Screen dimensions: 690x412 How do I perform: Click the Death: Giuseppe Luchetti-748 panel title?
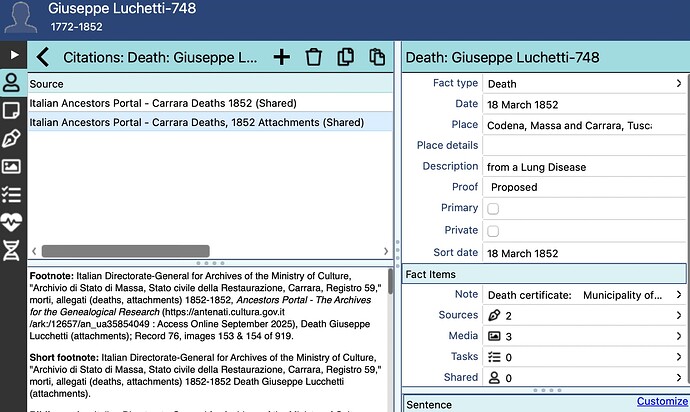pos(502,57)
